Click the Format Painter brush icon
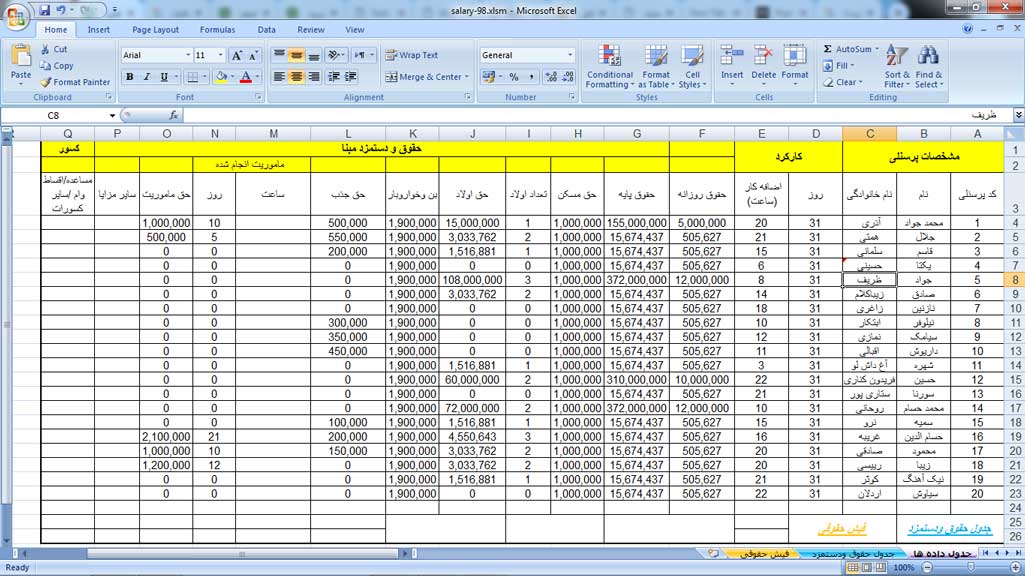This screenshot has width=1025, height=576. 46,82
